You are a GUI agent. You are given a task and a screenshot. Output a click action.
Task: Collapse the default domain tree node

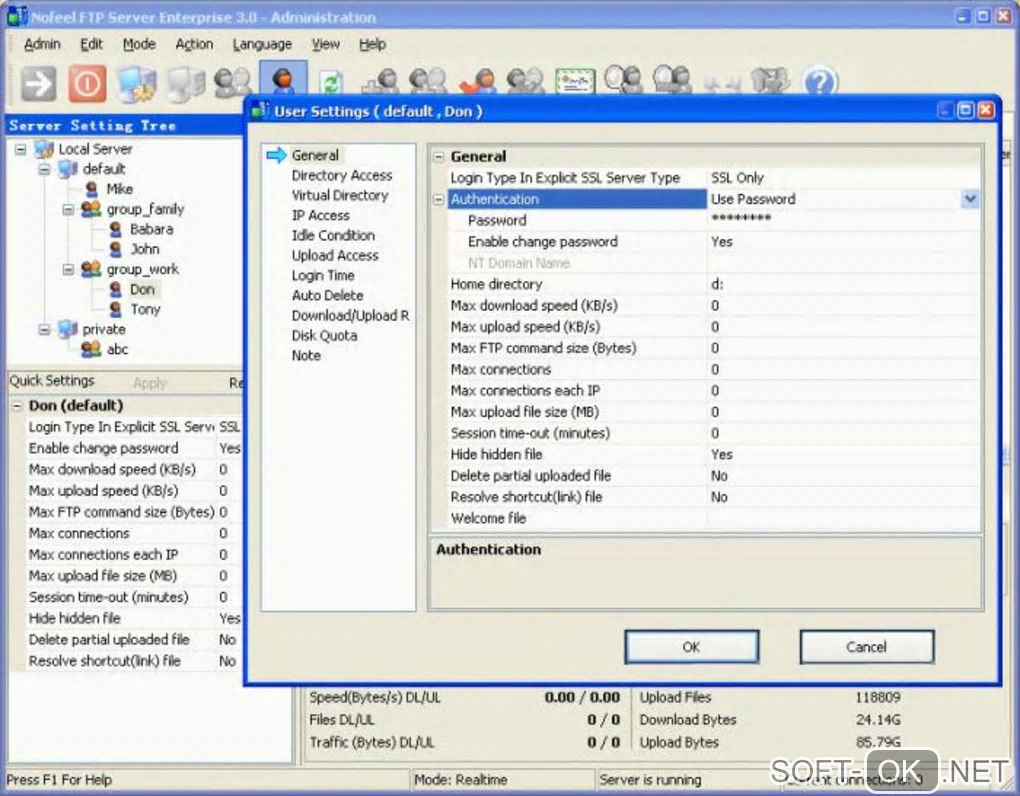[44, 169]
